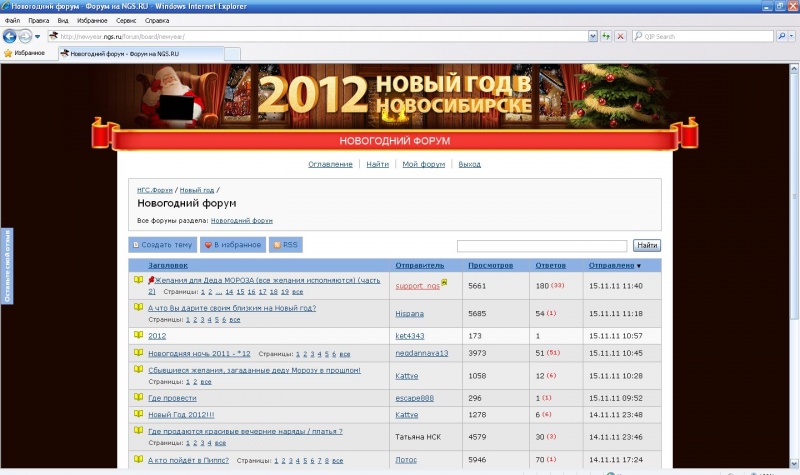This screenshot has width=800, height=475.
Task: Open the 'Сервис' menu
Action: click(127, 20)
